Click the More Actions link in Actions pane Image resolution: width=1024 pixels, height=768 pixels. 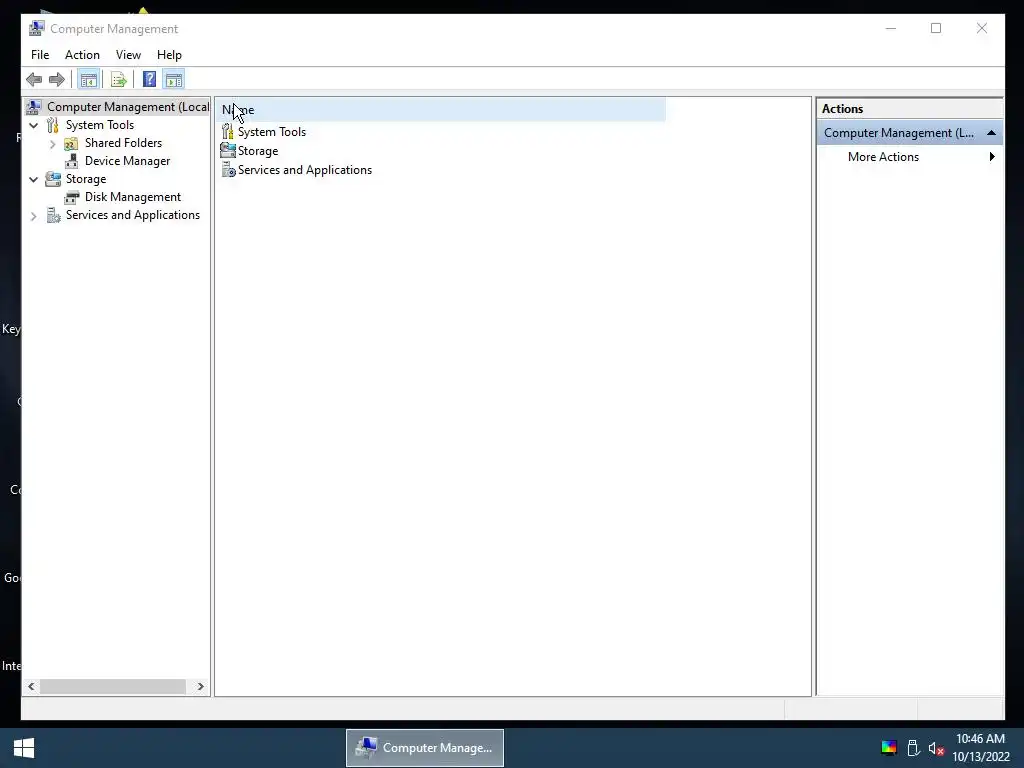pyautogui.click(x=883, y=157)
